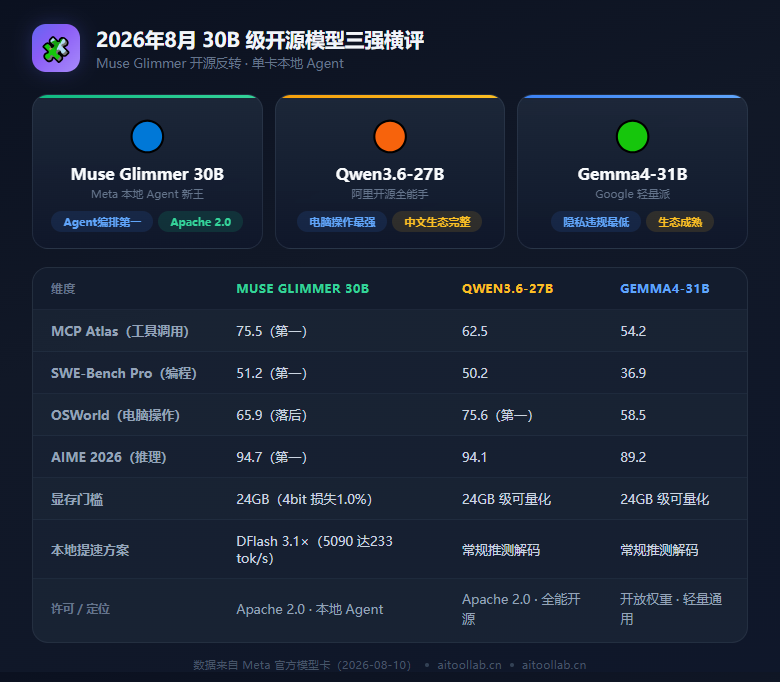Click '常规推测解码' in the Gemma column
Image resolution: width=780 pixels, height=682 pixels.
pos(659,550)
